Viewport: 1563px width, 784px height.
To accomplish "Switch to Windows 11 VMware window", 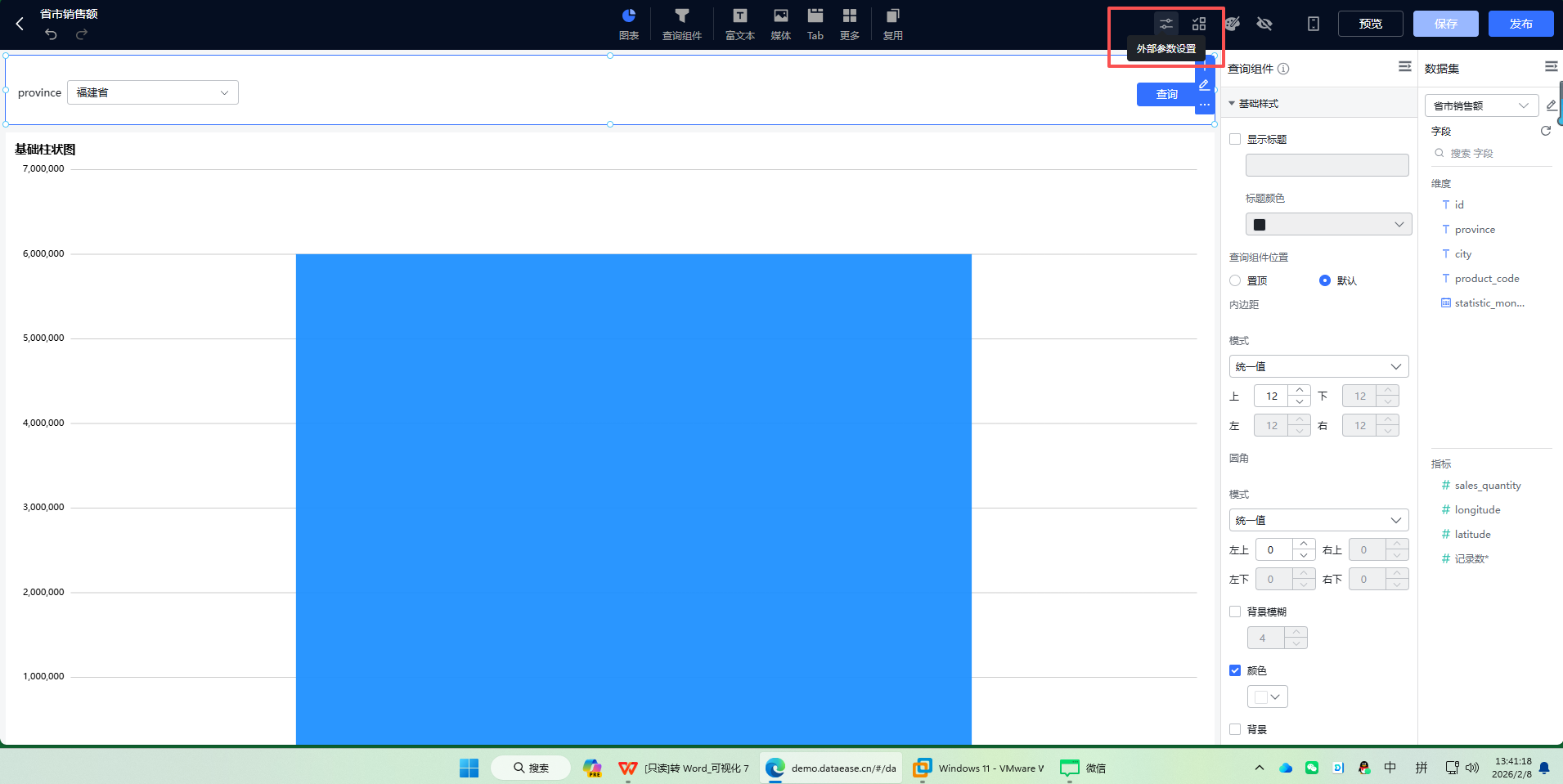I will point(979,768).
